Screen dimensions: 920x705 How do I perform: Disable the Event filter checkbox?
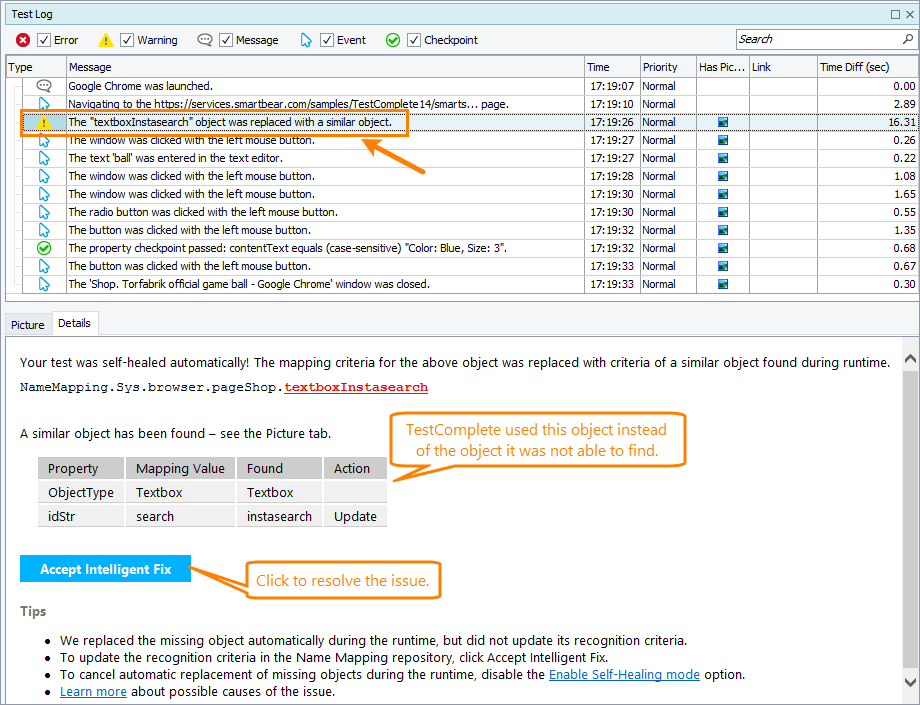coord(327,40)
